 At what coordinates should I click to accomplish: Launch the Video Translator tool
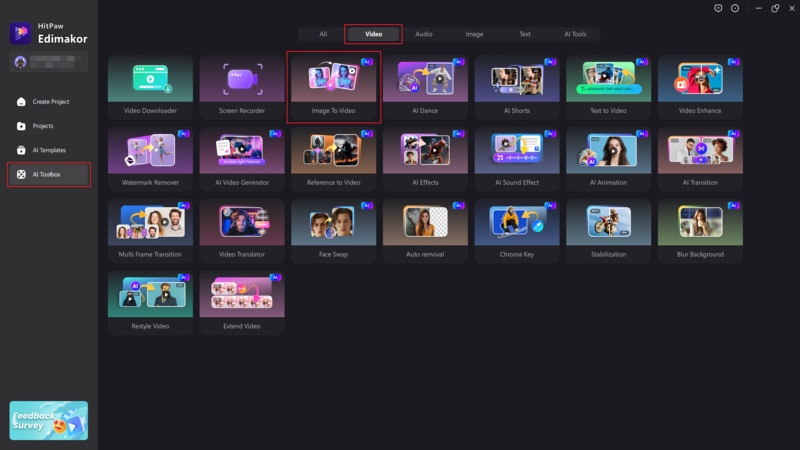242,231
